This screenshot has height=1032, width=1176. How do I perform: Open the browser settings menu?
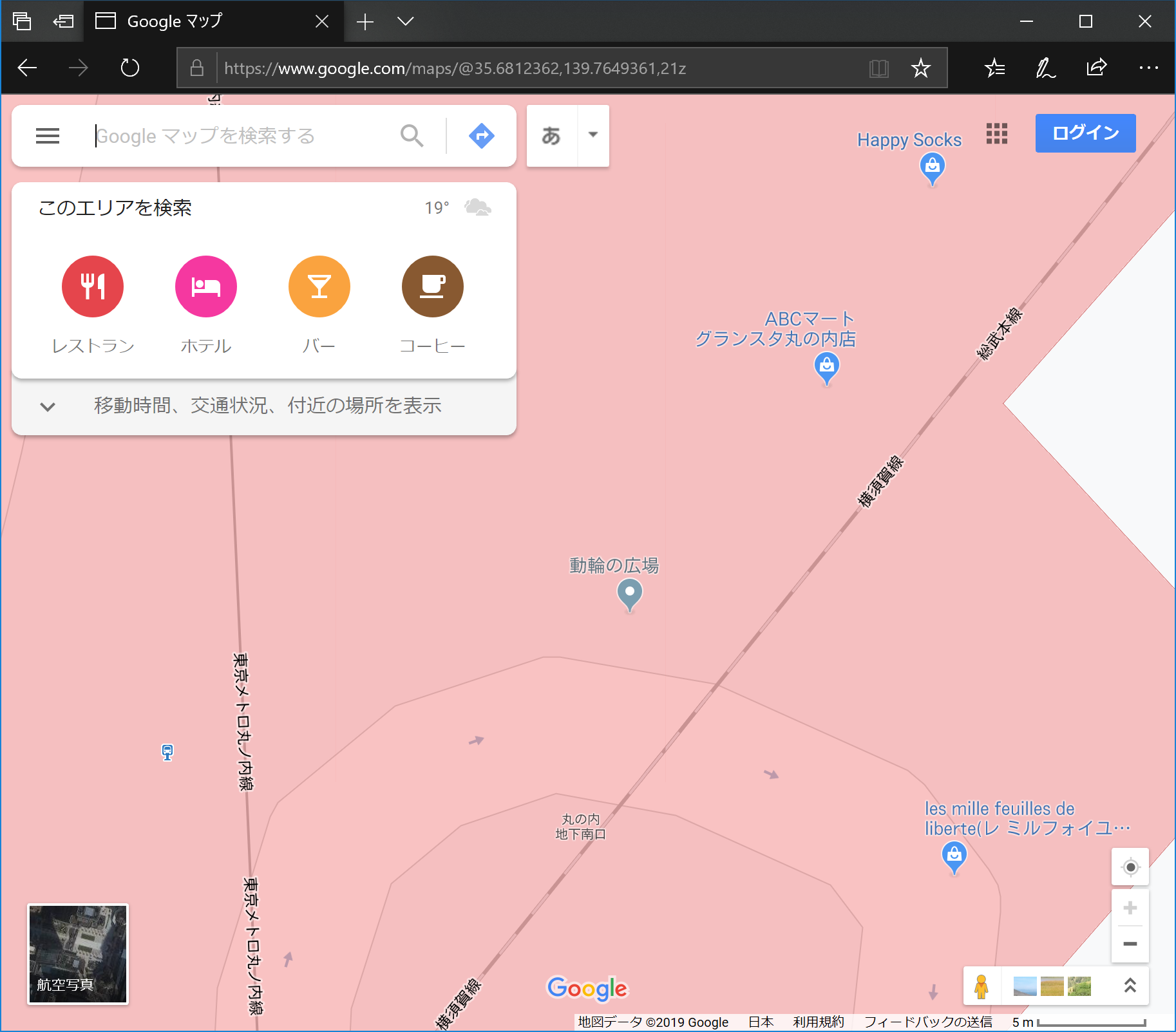1149,68
